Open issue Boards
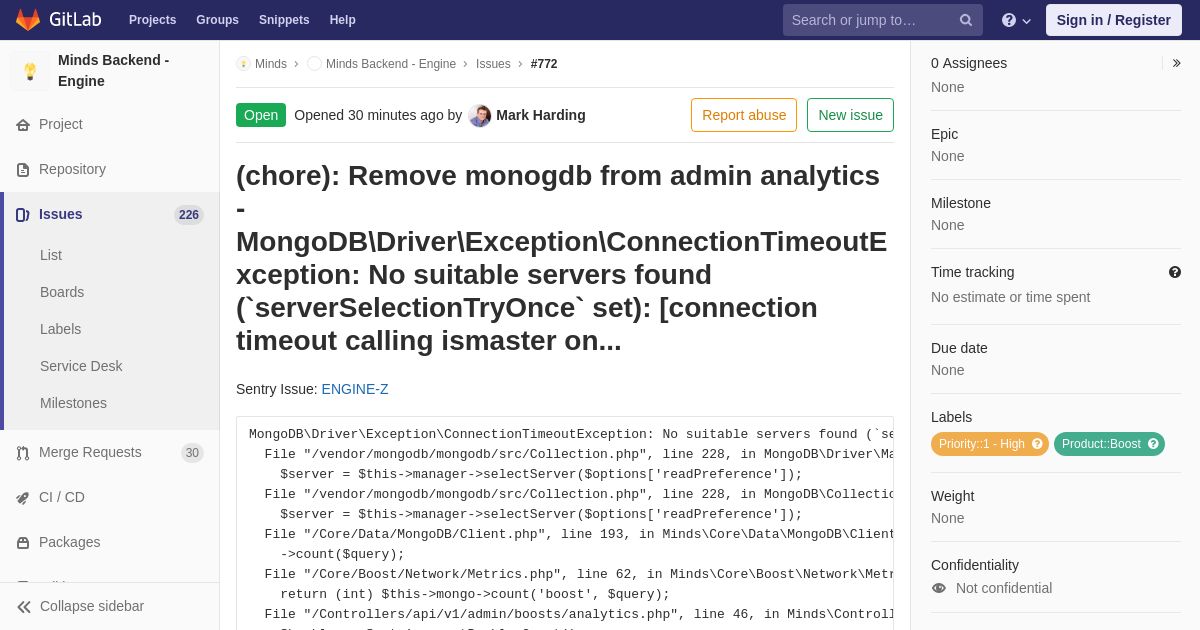The height and width of the screenshot is (630, 1200). (62, 292)
